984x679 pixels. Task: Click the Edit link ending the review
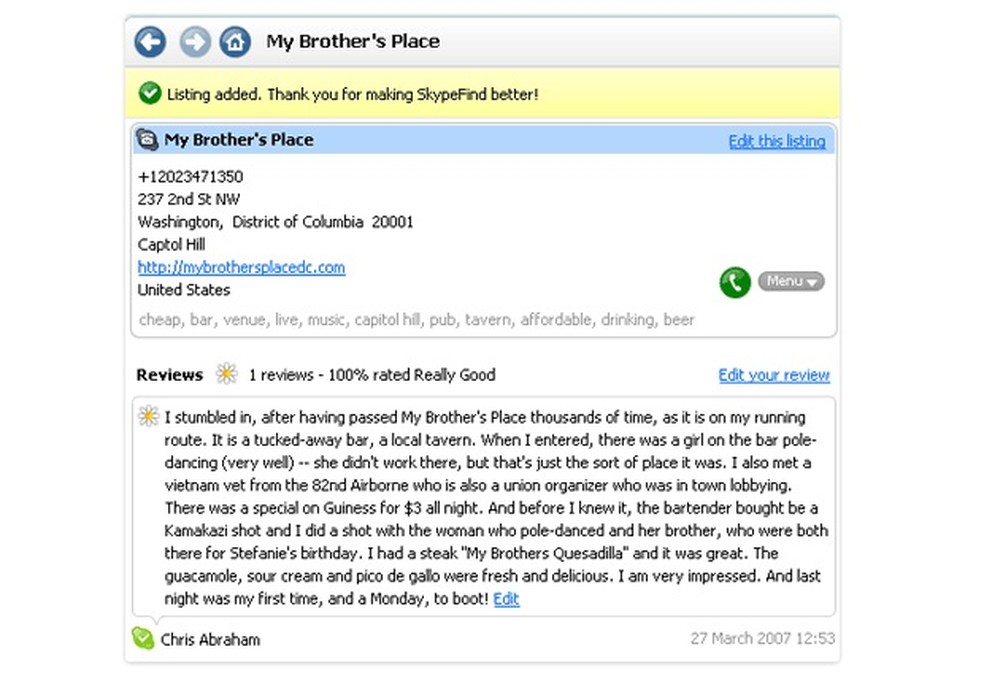[x=506, y=599]
